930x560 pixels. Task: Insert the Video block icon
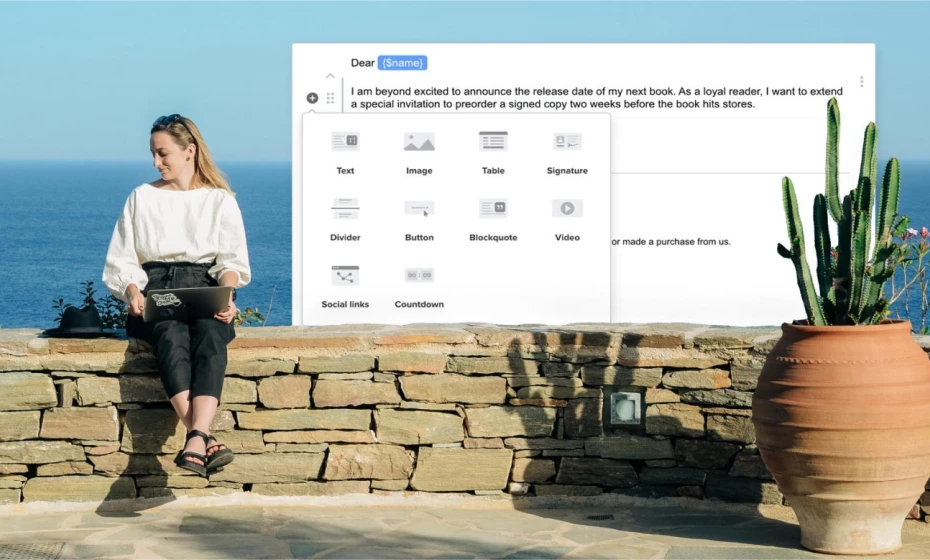(x=567, y=208)
